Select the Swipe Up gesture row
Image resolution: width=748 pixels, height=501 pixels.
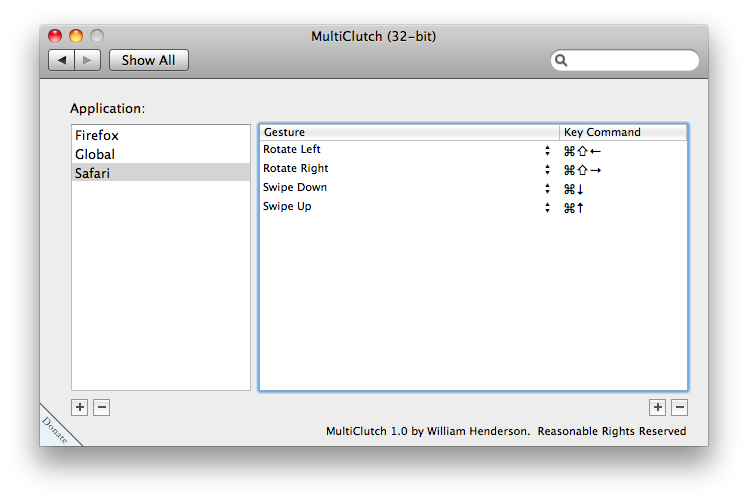pos(474,208)
